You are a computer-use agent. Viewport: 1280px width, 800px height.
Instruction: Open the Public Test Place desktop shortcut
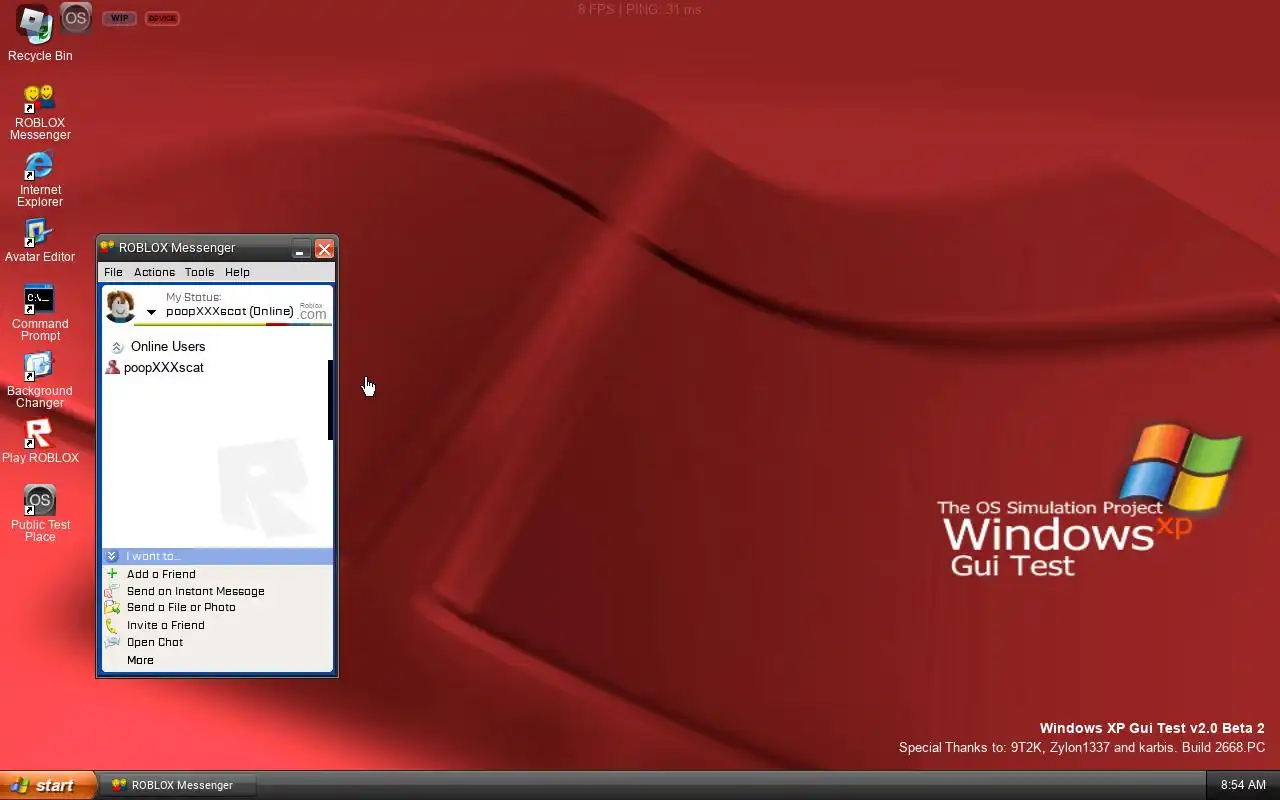point(40,514)
